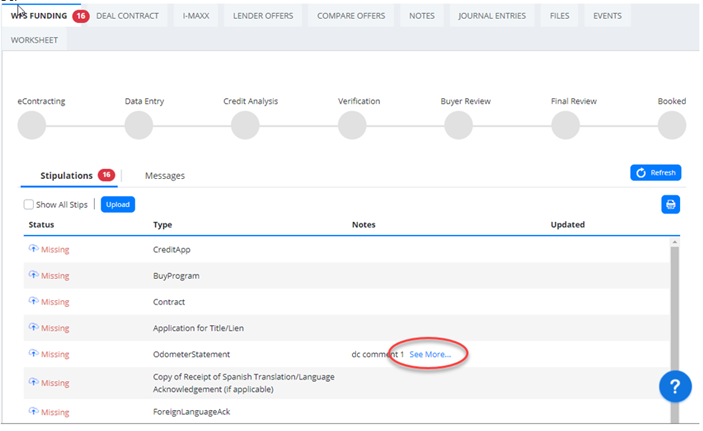The width and height of the screenshot is (703, 431).
Task: Select the Booked stage circle
Action: tap(672, 125)
